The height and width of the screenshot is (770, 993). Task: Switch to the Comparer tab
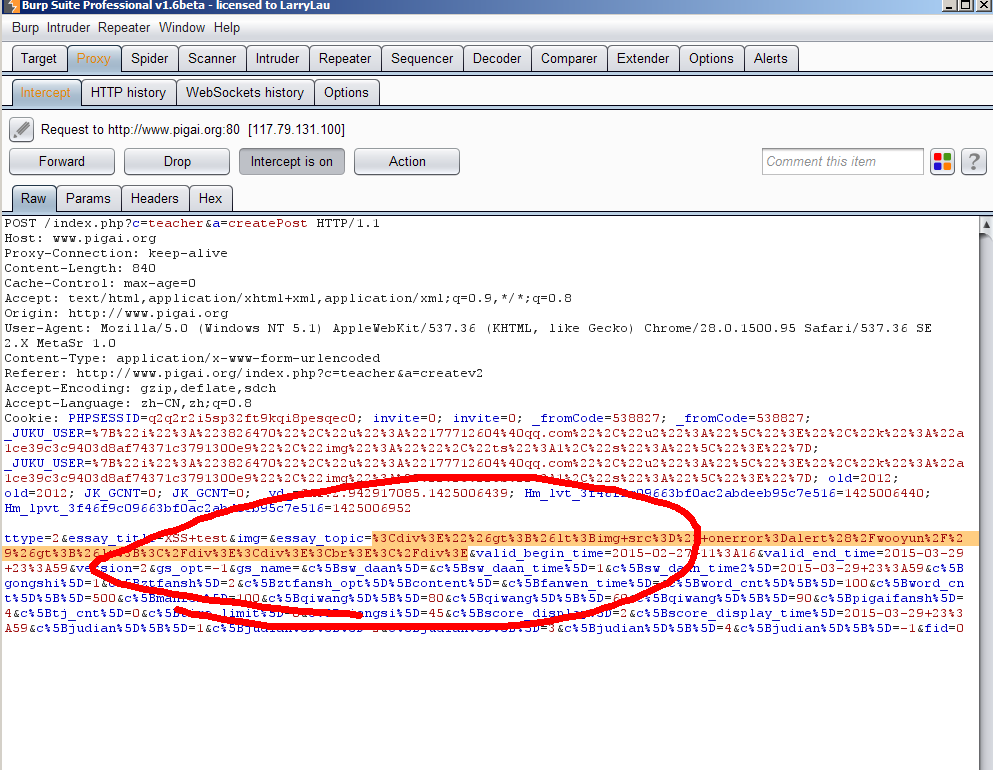click(x=569, y=58)
